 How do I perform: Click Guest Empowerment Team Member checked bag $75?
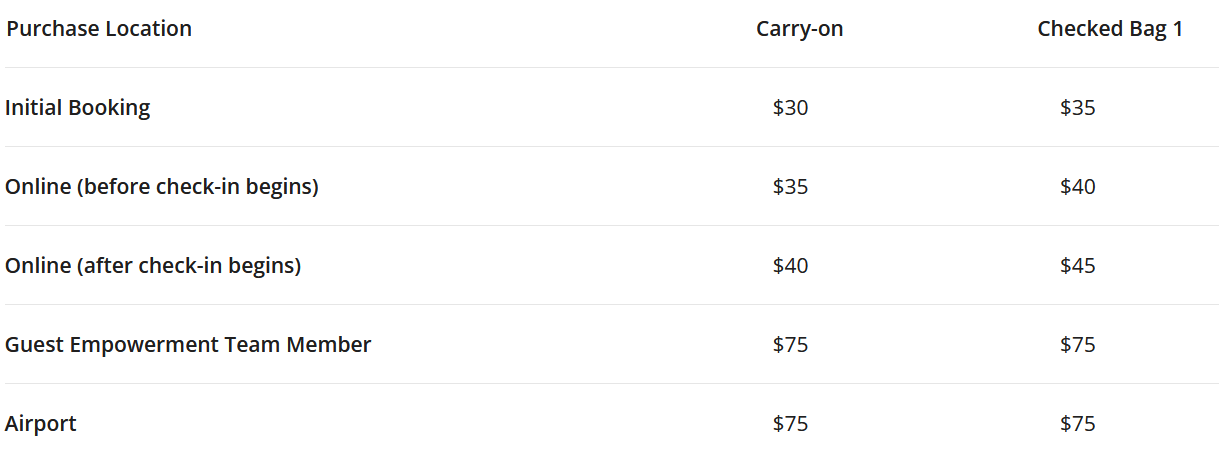(x=1078, y=345)
